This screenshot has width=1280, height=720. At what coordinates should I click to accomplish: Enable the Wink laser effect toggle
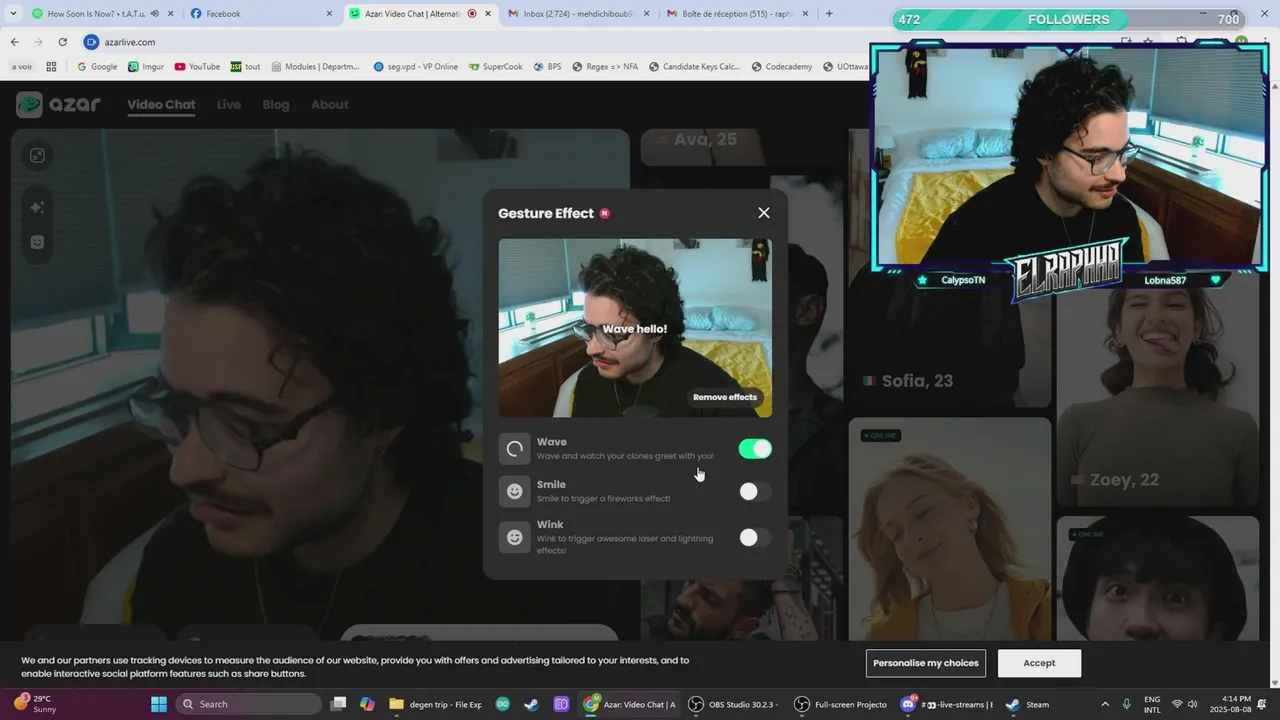click(755, 537)
